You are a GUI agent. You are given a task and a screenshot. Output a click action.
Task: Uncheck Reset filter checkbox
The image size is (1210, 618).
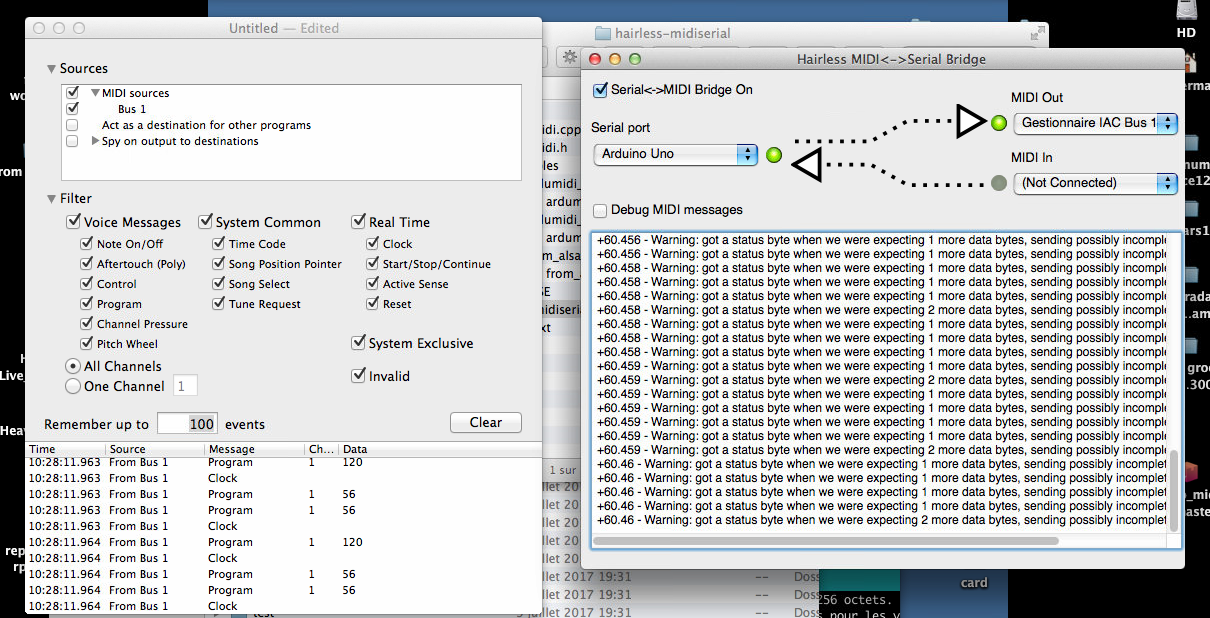[373, 303]
